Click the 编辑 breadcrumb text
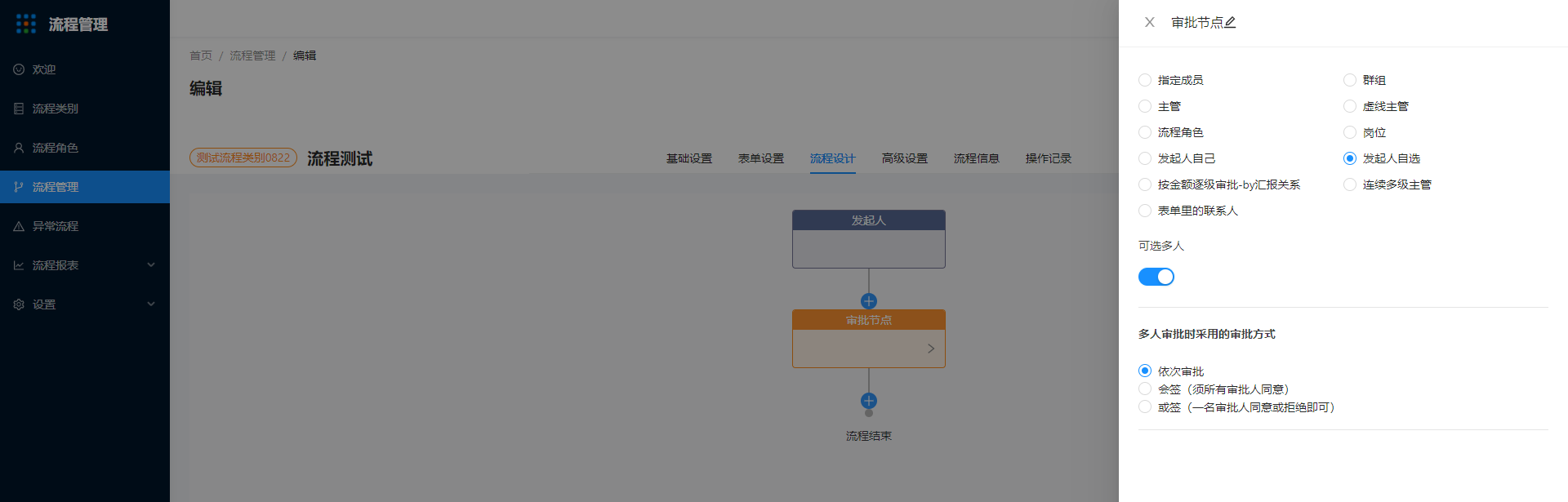The height and width of the screenshot is (502, 1568). (305, 56)
